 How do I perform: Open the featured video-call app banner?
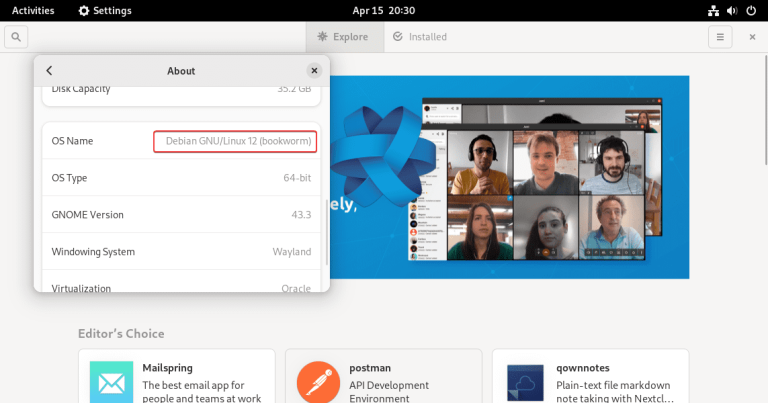coord(509,177)
